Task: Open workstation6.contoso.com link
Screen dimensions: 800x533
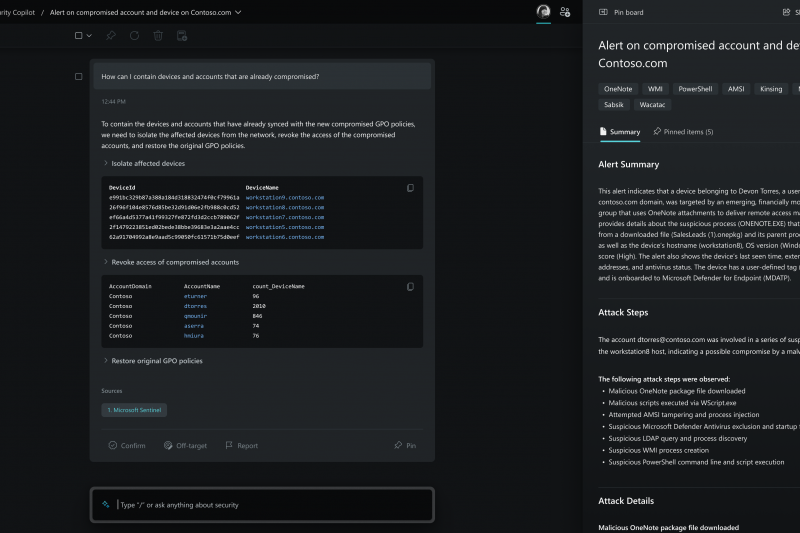Action: [x=285, y=237]
